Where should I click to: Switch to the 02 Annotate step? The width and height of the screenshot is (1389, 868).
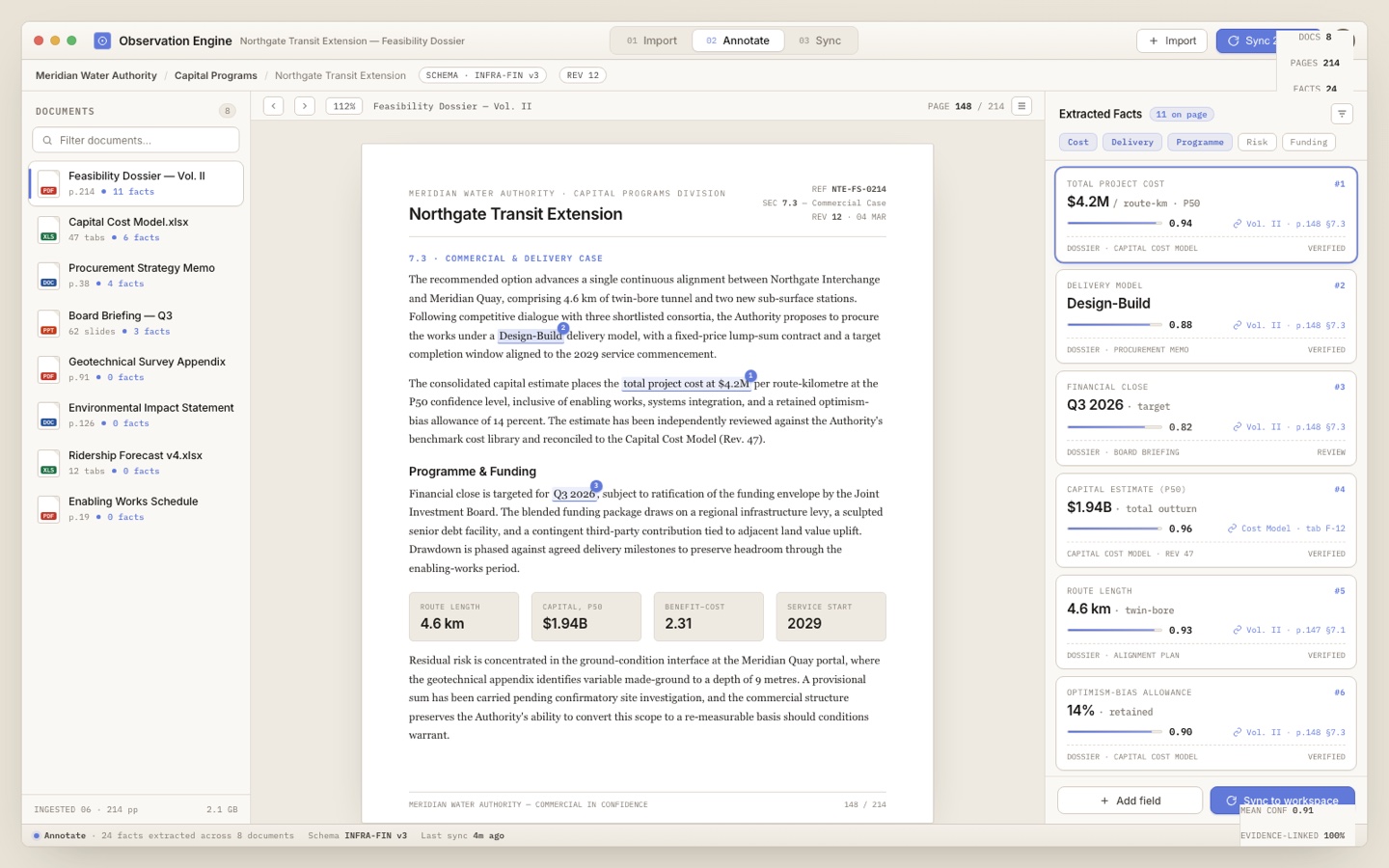[x=738, y=41]
